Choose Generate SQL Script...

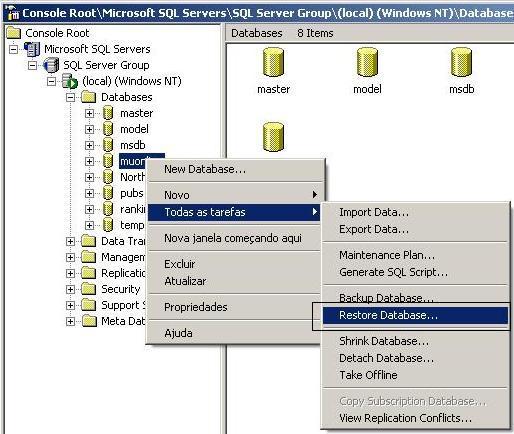click(x=415, y=272)
